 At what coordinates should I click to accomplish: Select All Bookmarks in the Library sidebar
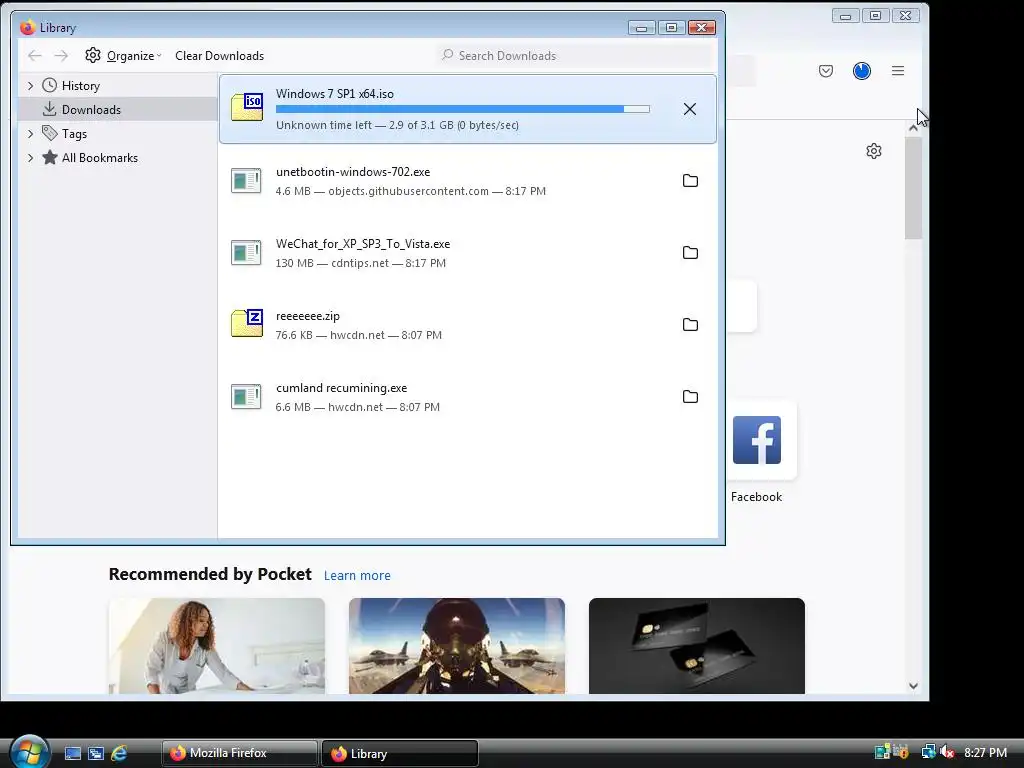99,157
